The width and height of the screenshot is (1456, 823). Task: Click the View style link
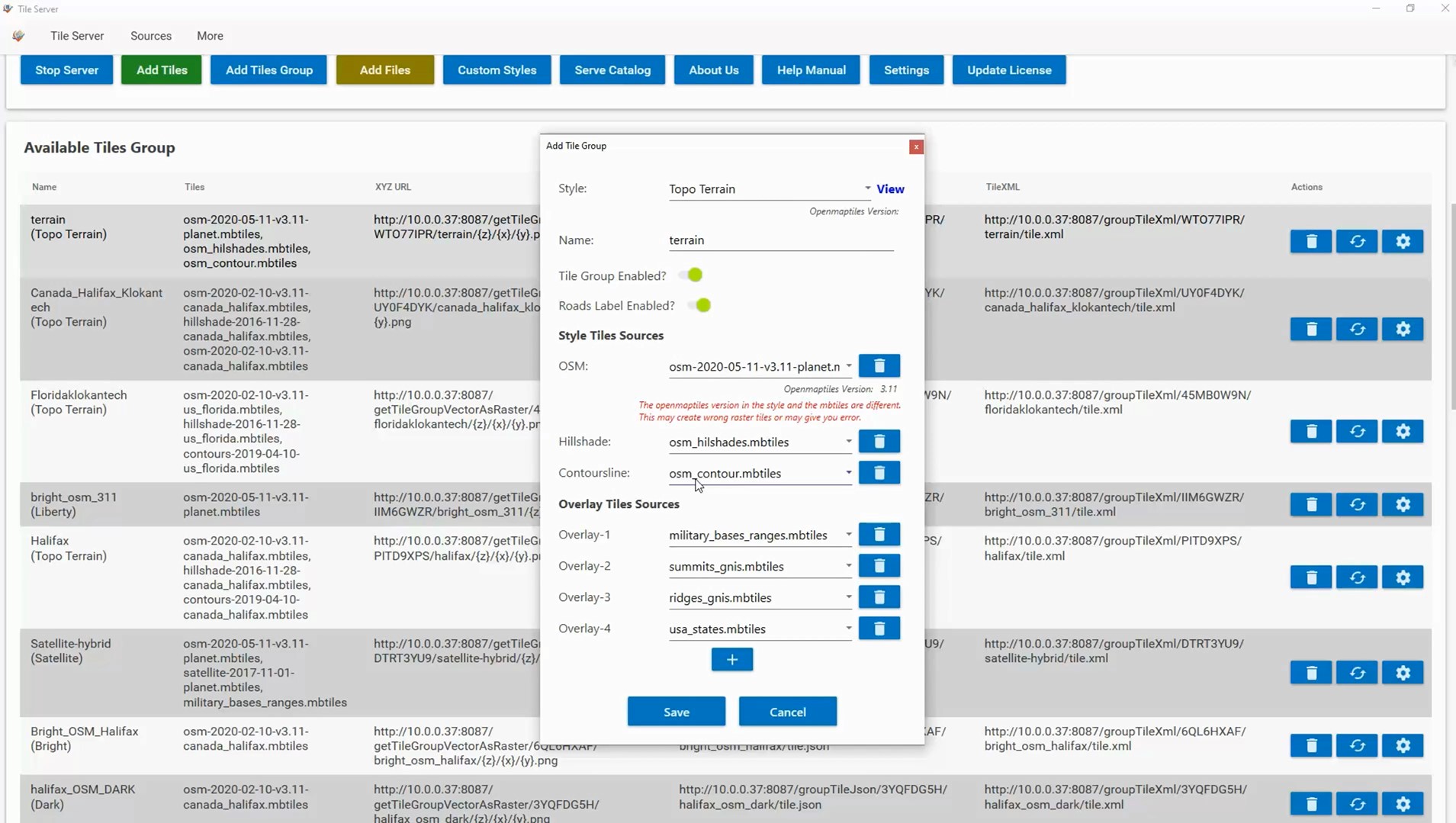click(890, 189)
